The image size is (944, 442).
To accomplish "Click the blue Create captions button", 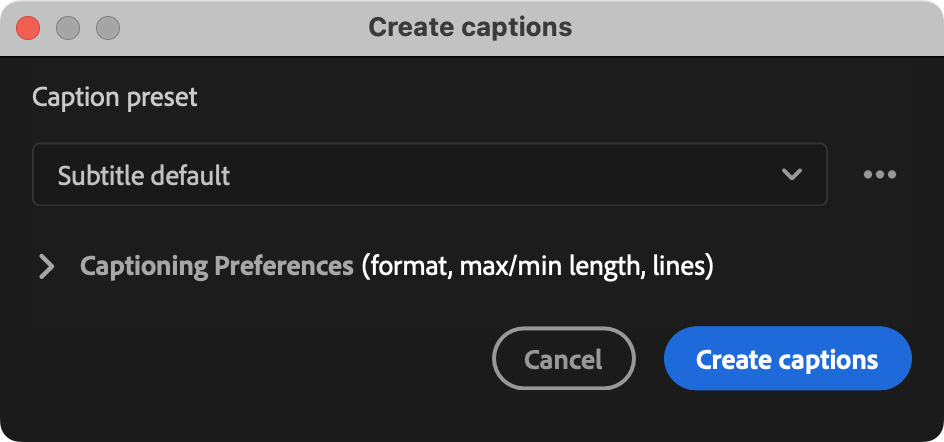I will [787, 359].
